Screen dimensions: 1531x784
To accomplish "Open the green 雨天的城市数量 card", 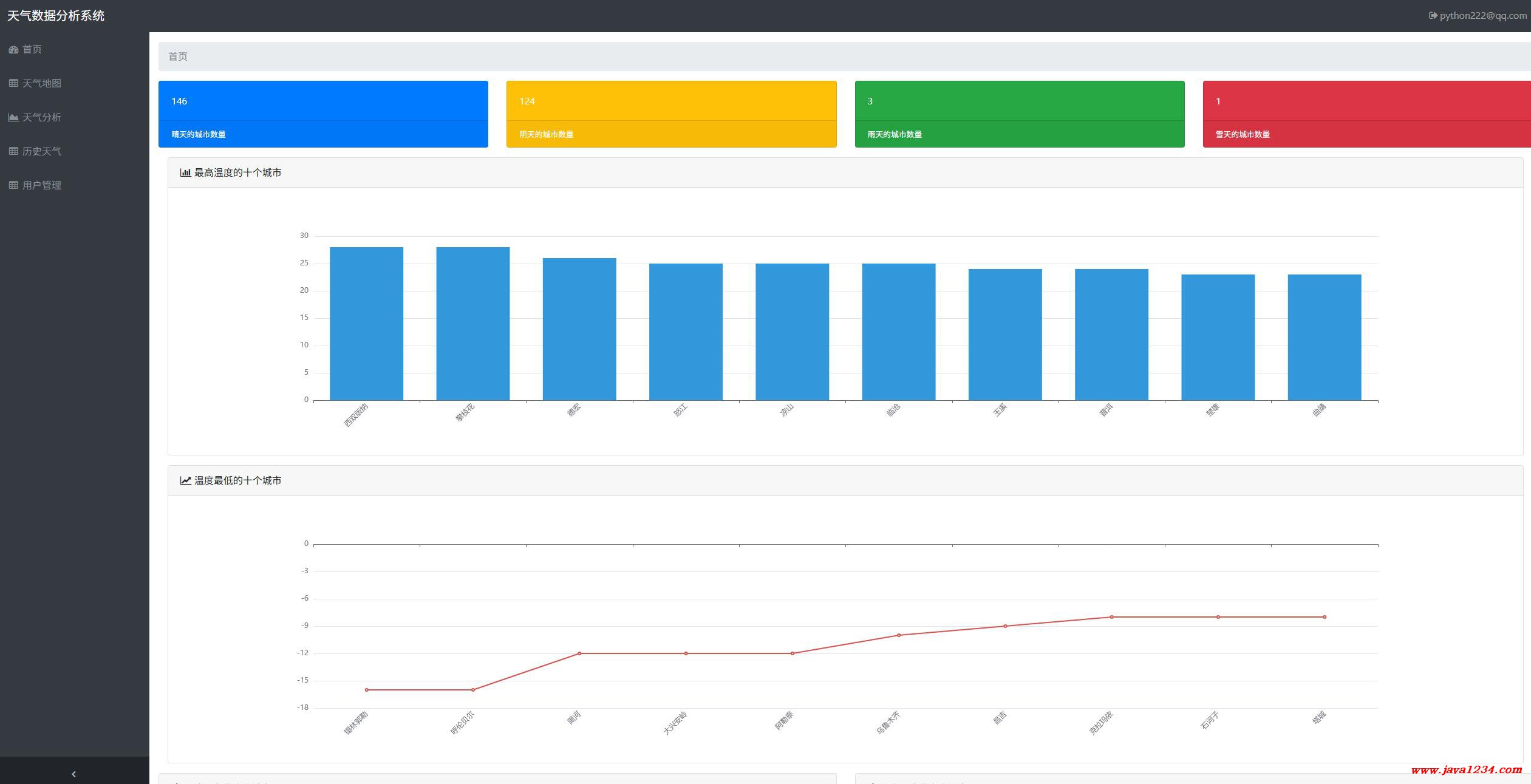I will pos(1019,114).
